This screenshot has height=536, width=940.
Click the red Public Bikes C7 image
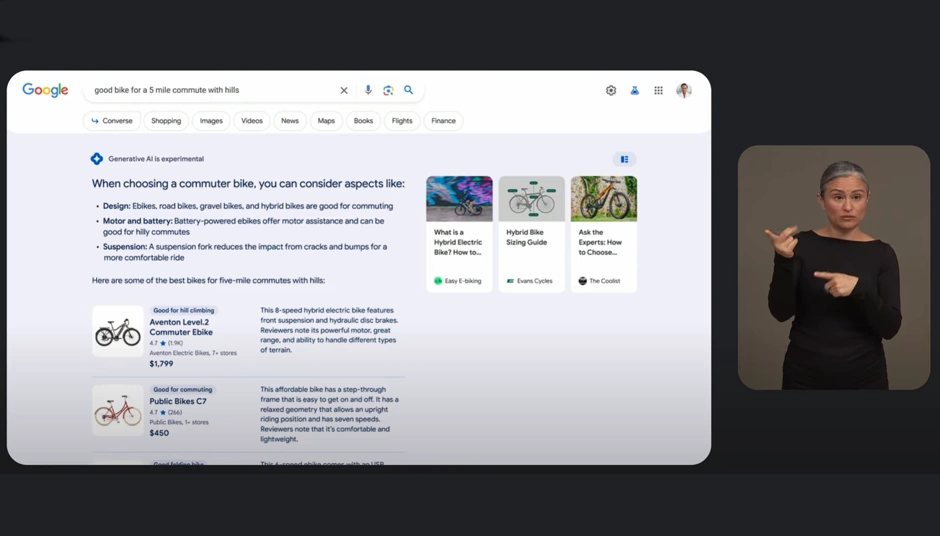click(x=118, y=410)
